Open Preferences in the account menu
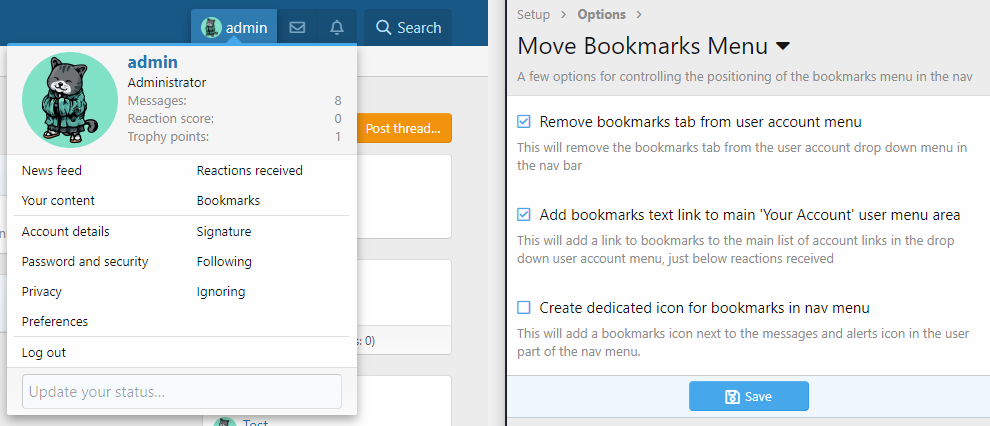The image size is (990, 426). coord(55,322)
